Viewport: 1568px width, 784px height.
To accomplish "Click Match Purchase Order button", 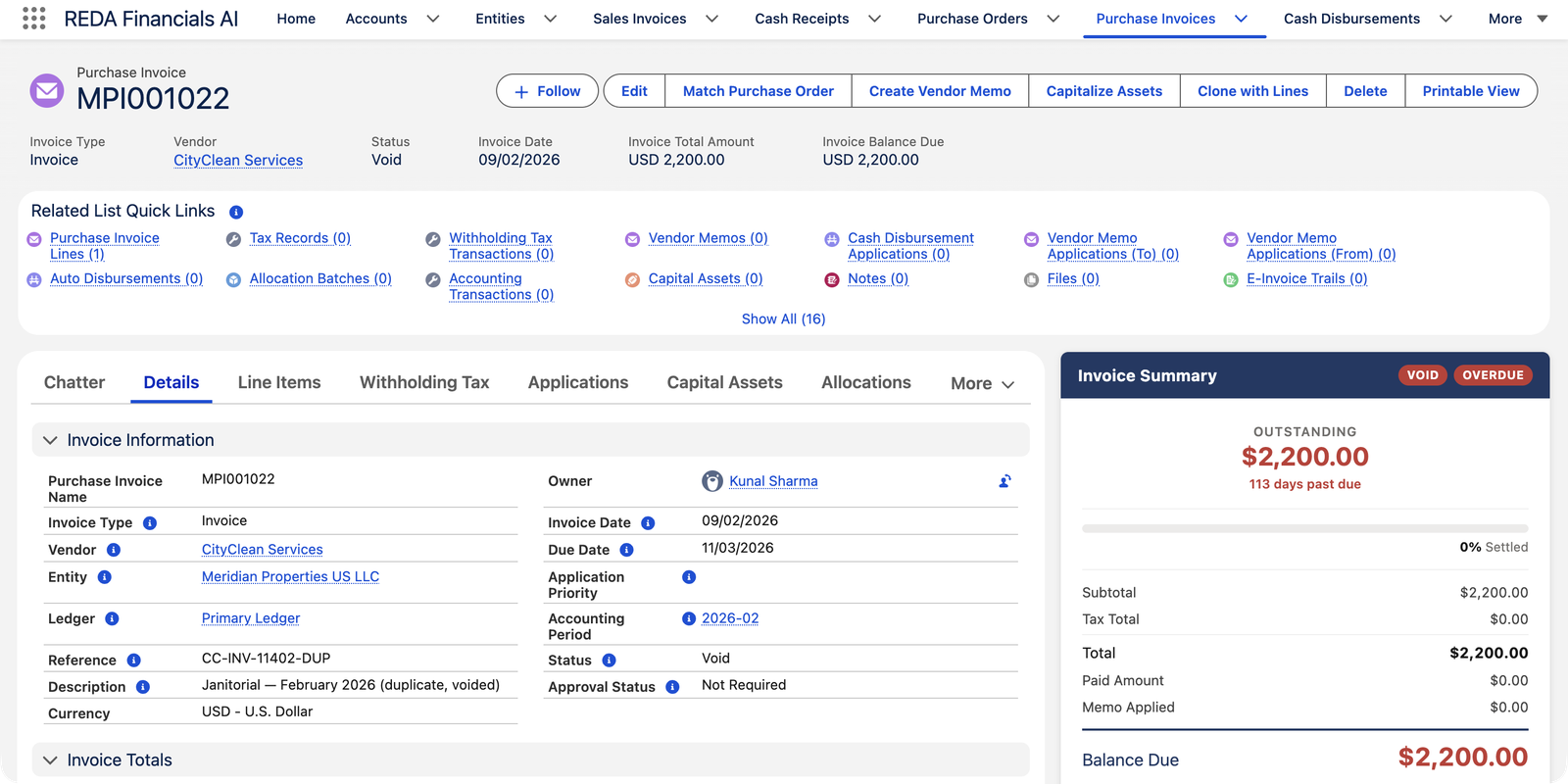I will coord(759,91).
